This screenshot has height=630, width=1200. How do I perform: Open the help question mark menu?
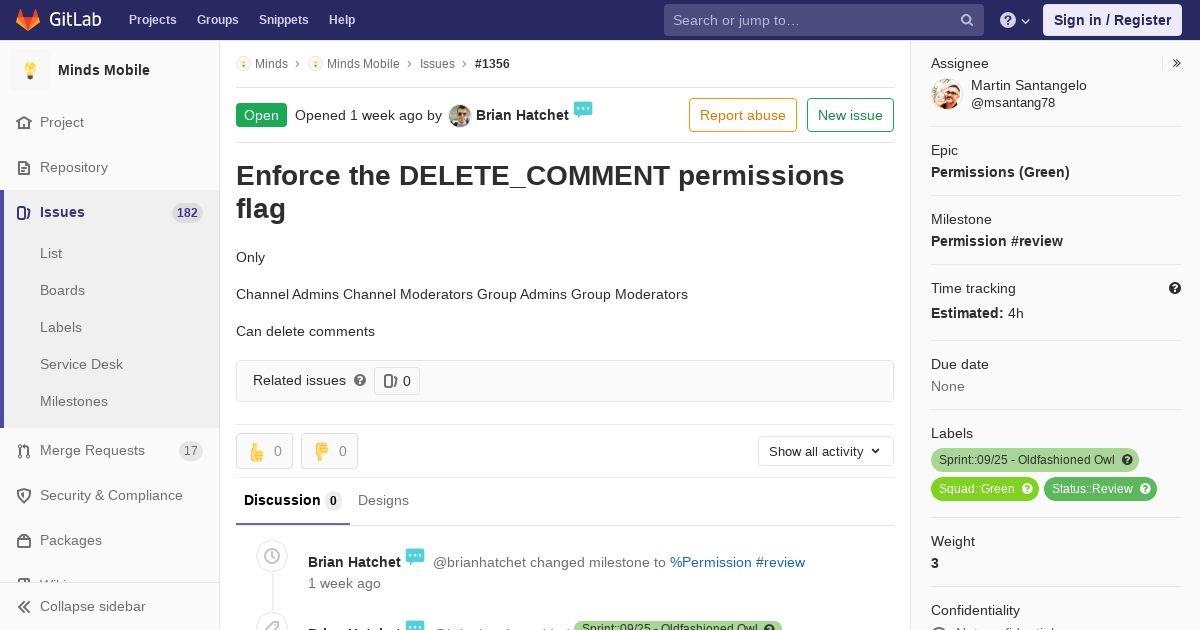click(1015, 20)
